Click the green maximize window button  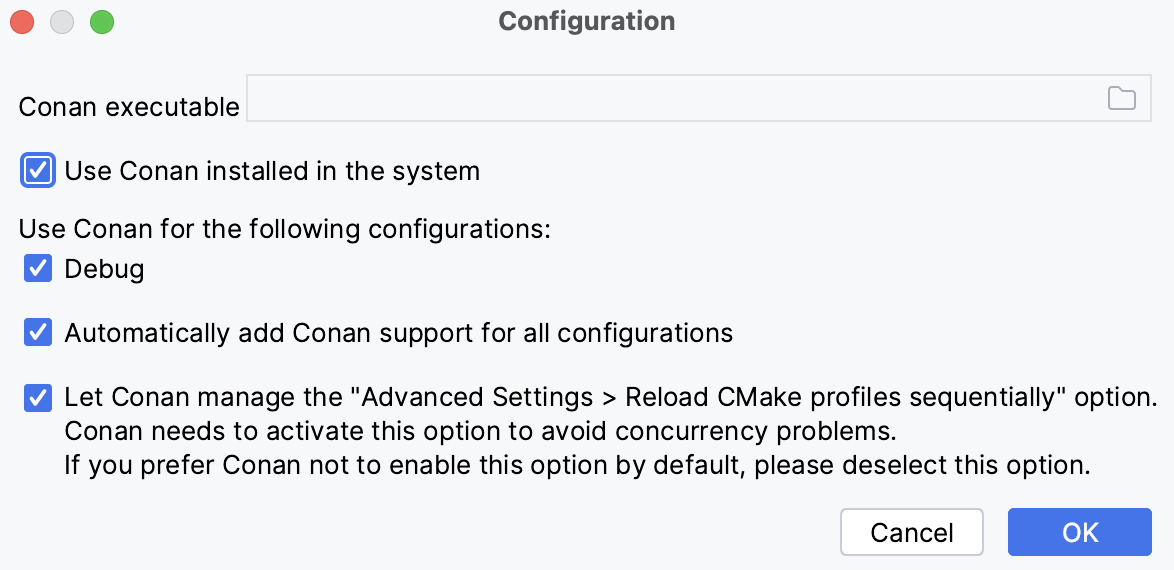[x=102, y=22]
